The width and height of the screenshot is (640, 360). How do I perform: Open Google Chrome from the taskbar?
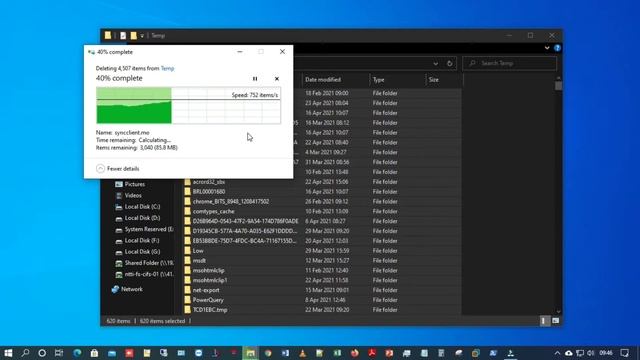268,353
